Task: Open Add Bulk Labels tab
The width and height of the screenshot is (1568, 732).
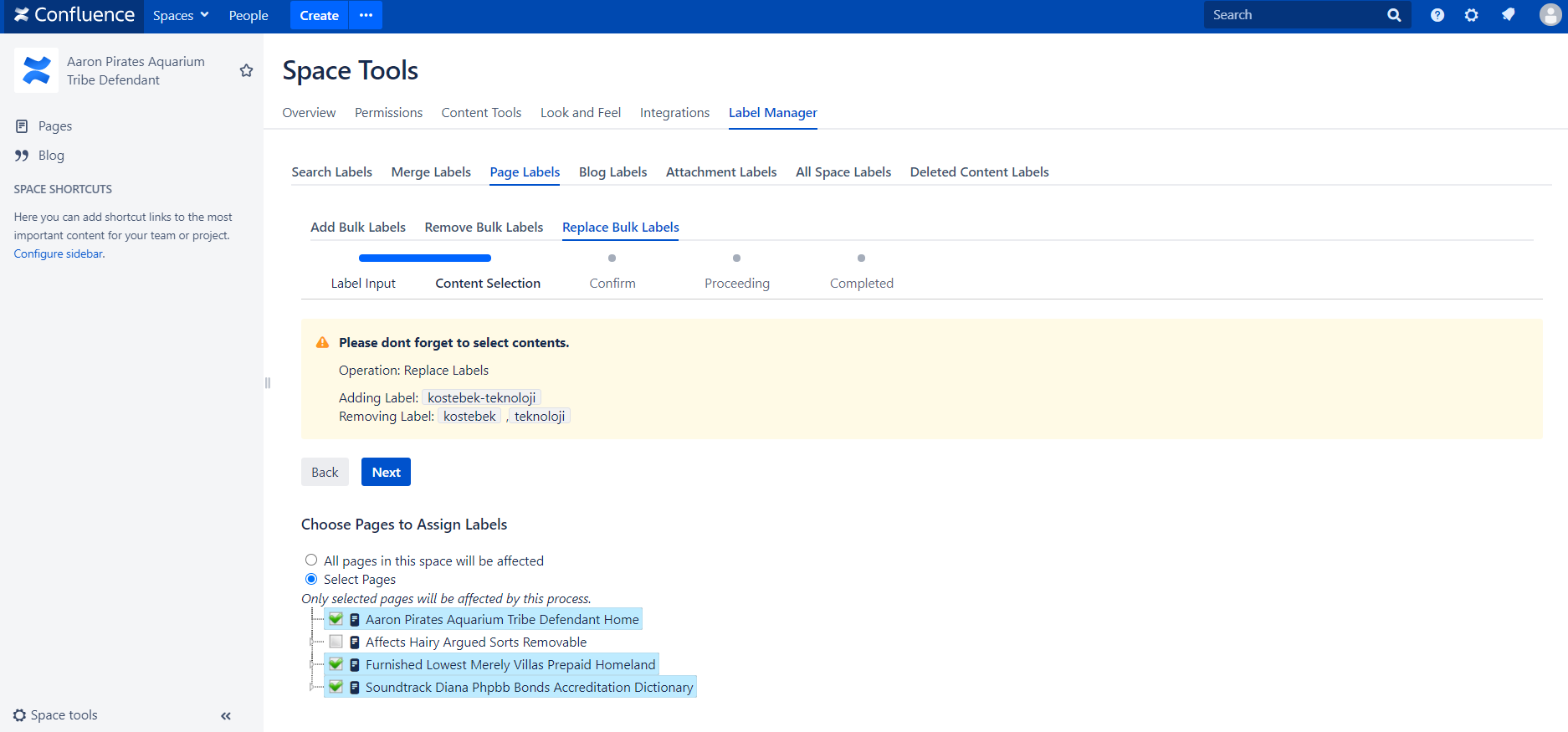Action: [358, 228]
